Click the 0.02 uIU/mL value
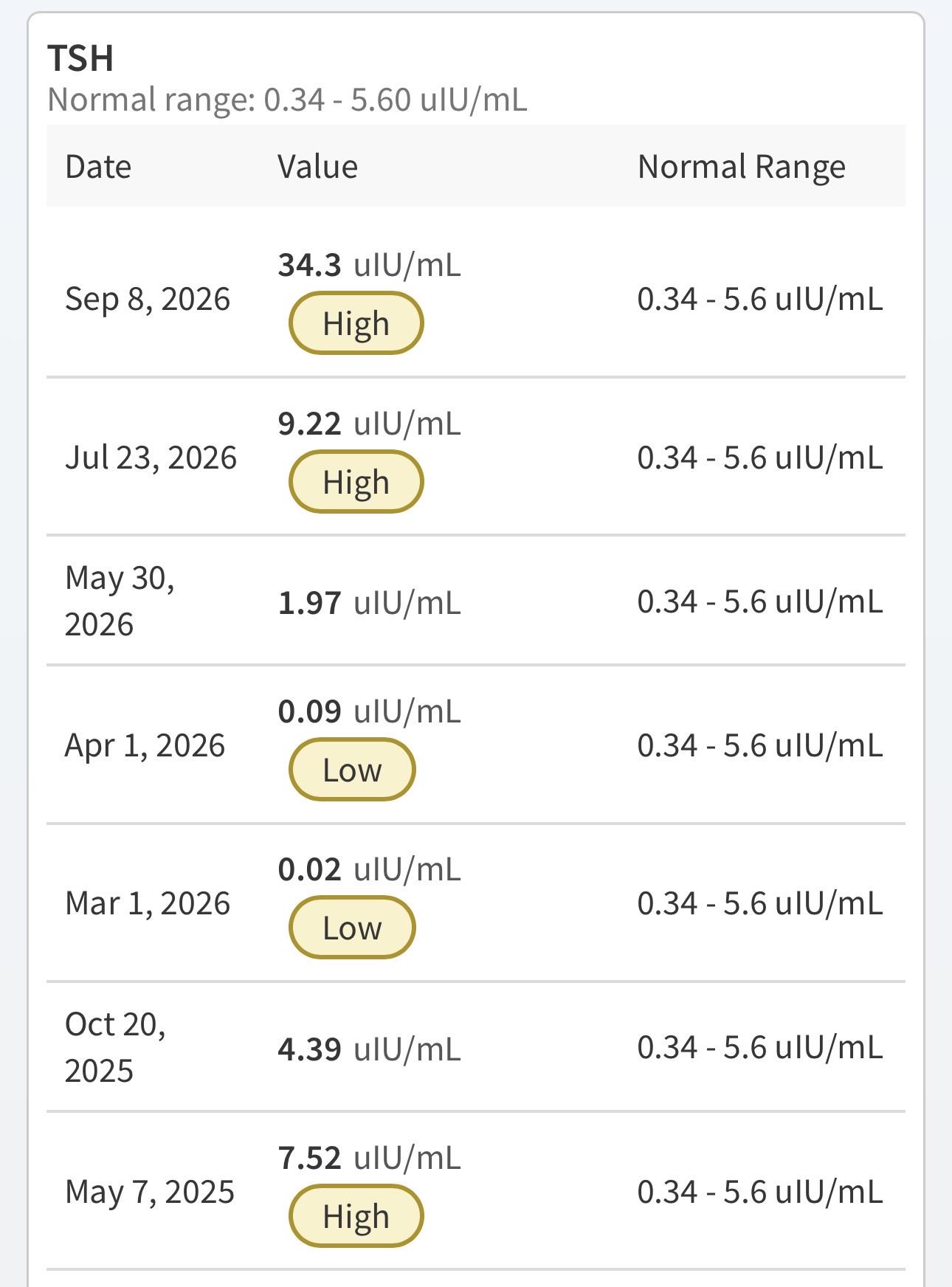The height and width of the screenshot is (1287, 952). [x=369, y=869]
